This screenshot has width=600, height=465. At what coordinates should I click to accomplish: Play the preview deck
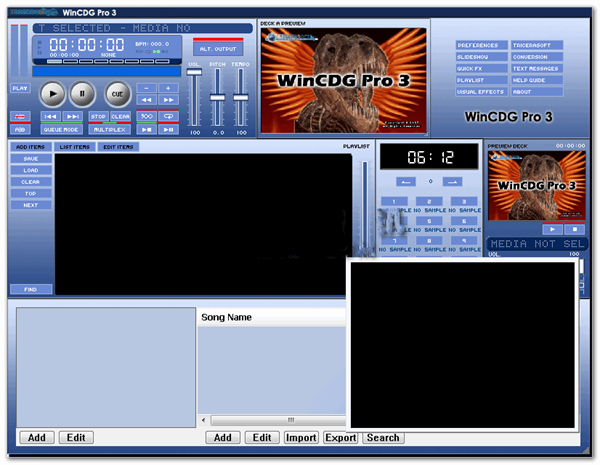(553, 229)
